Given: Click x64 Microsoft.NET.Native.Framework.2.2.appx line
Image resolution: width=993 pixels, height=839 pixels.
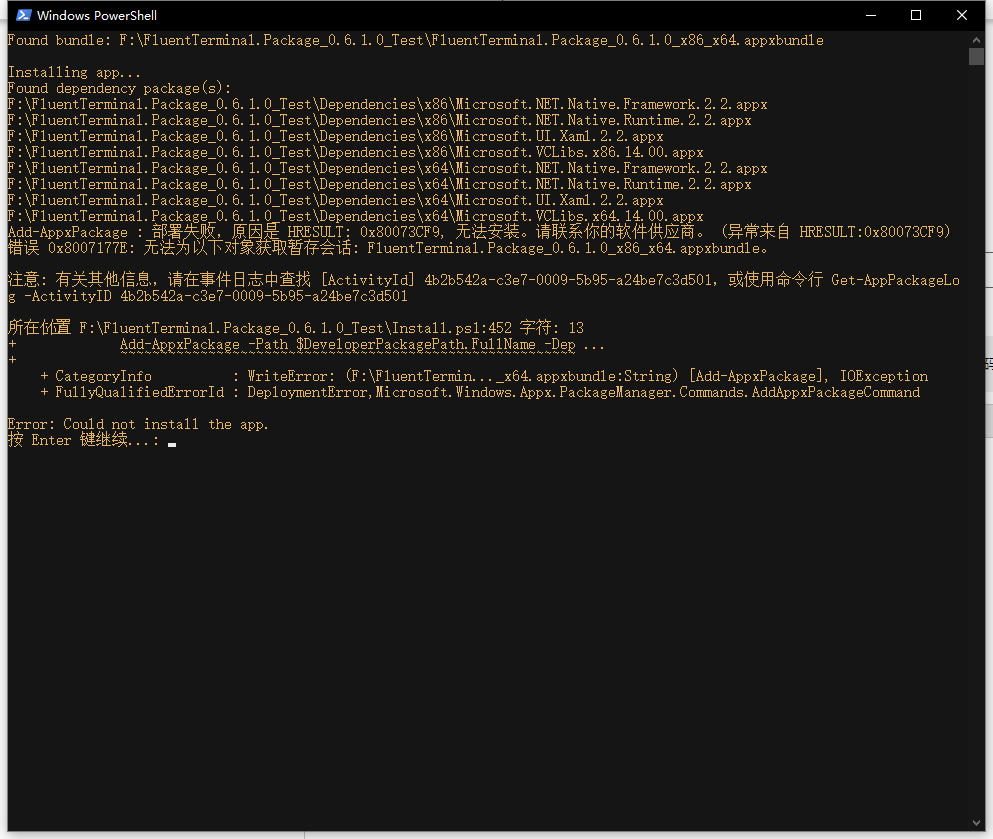Looking at the screenshot, I should tap(387, 168).
